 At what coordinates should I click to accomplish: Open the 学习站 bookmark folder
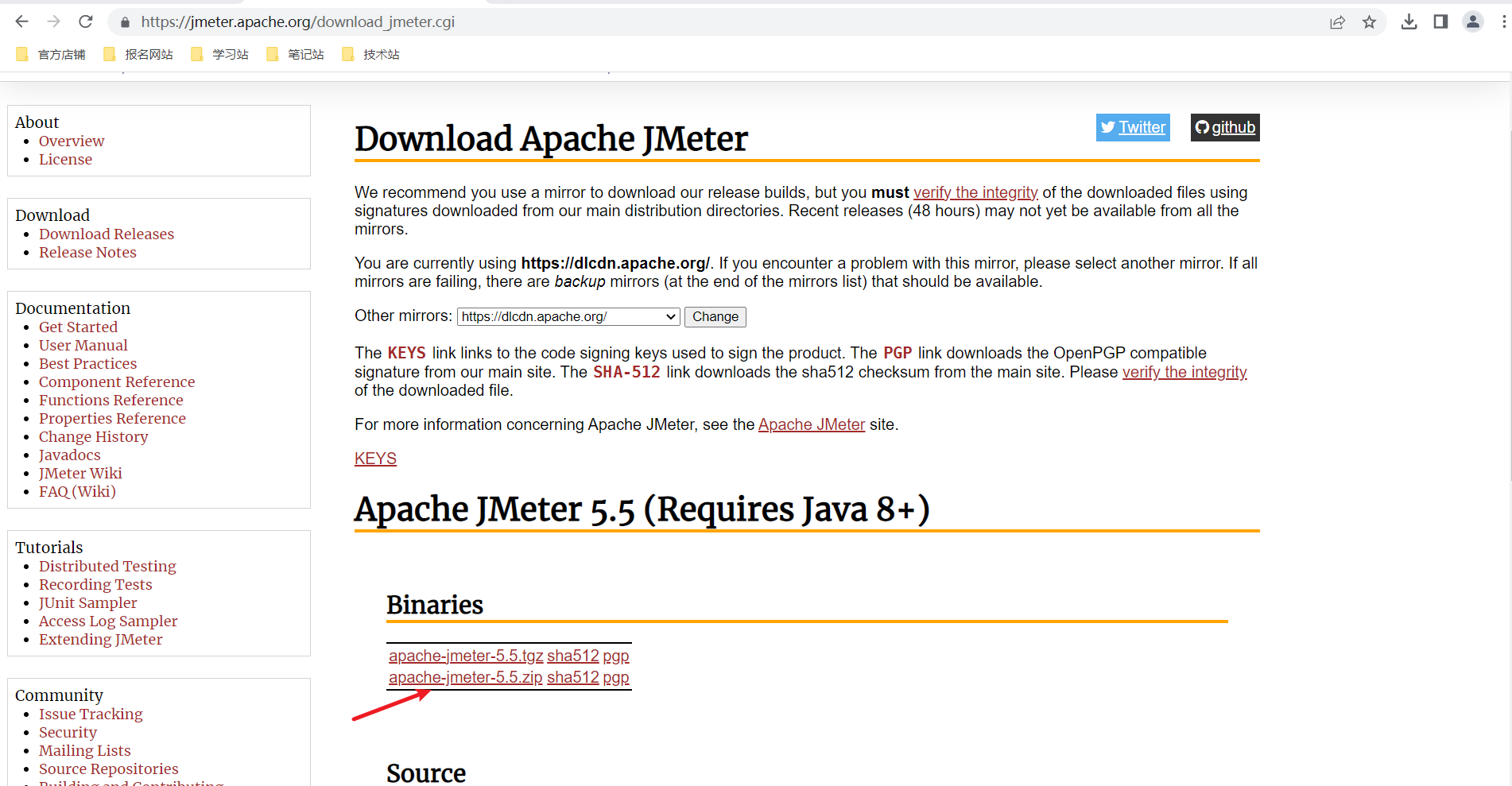219,54
